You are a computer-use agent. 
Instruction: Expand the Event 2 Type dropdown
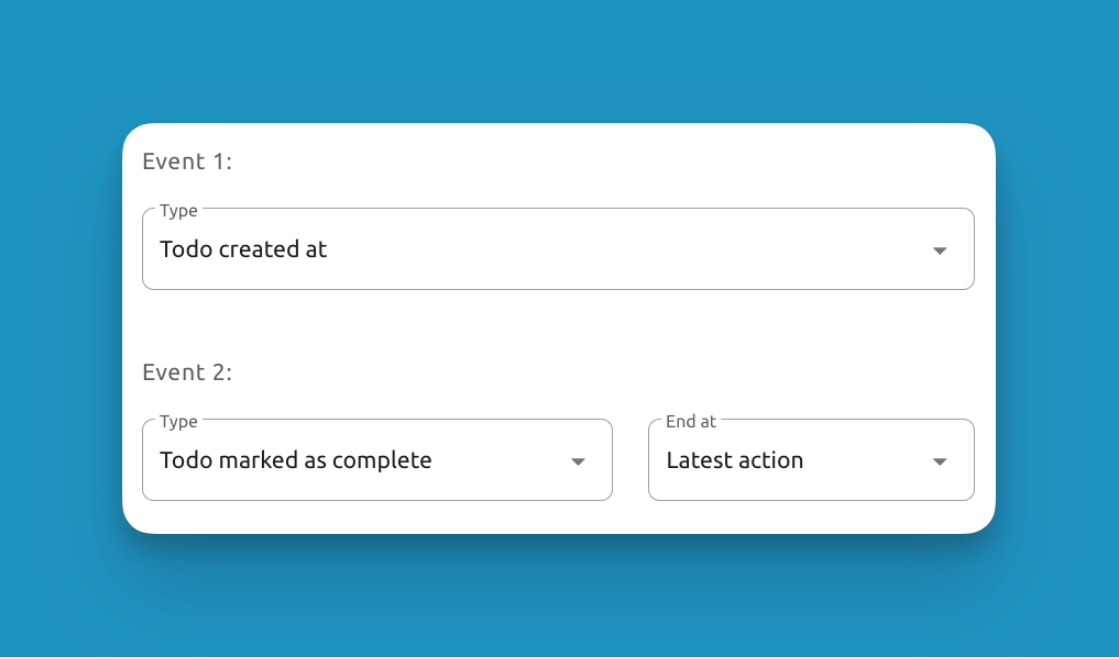tap(377, 460)
